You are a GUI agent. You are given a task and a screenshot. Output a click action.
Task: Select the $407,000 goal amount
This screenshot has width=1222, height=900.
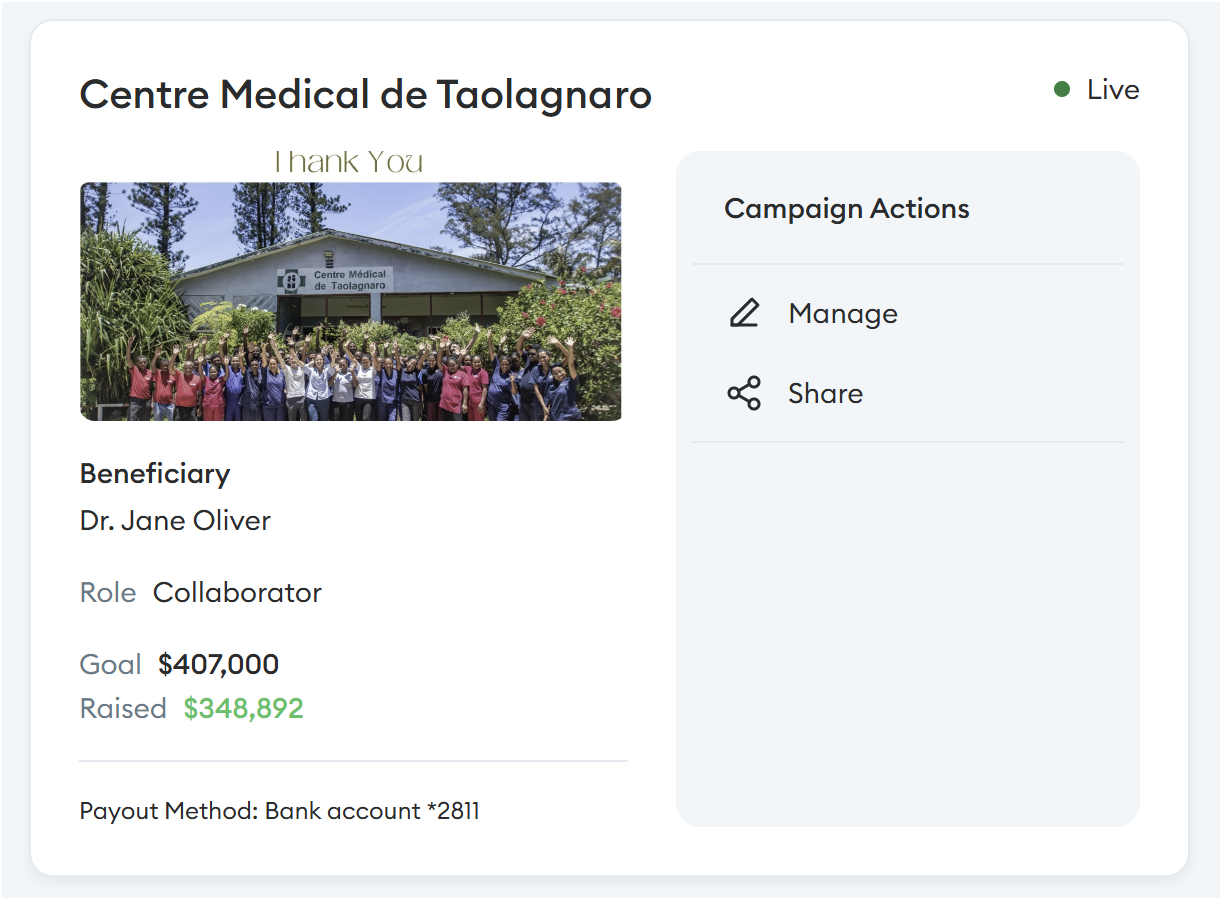coord(219,664)
